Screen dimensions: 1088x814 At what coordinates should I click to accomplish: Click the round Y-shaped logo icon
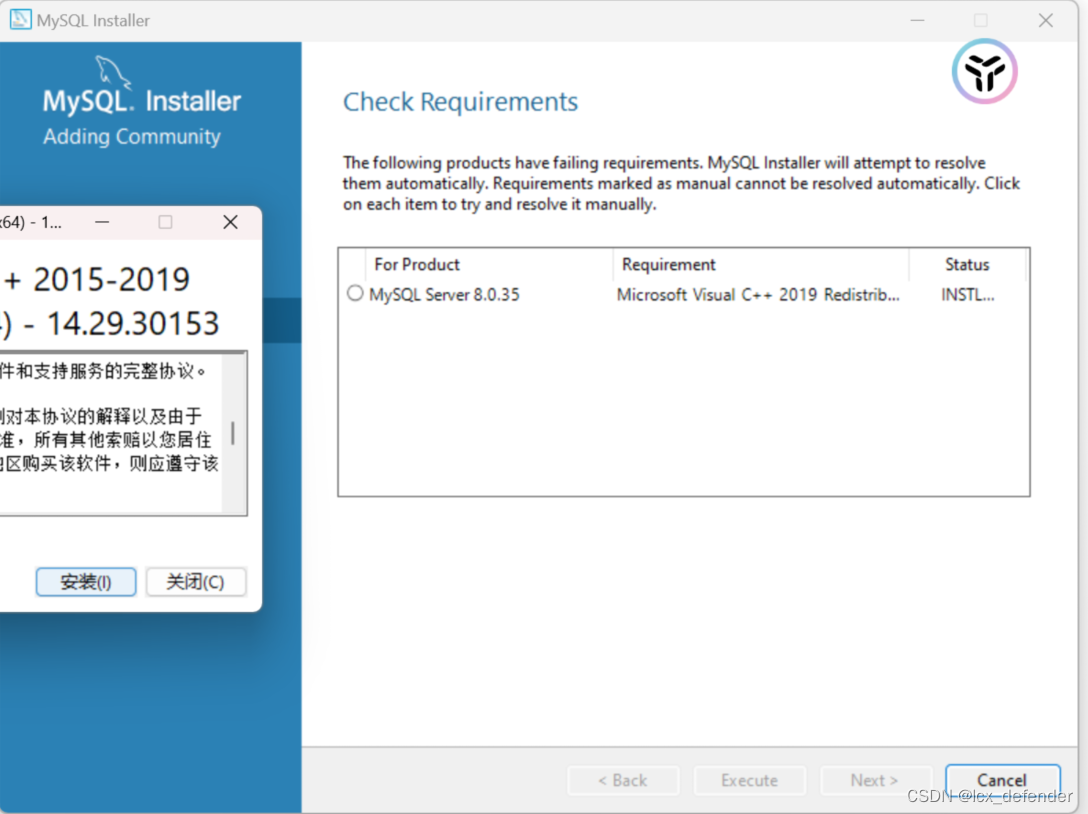point(984,71)
